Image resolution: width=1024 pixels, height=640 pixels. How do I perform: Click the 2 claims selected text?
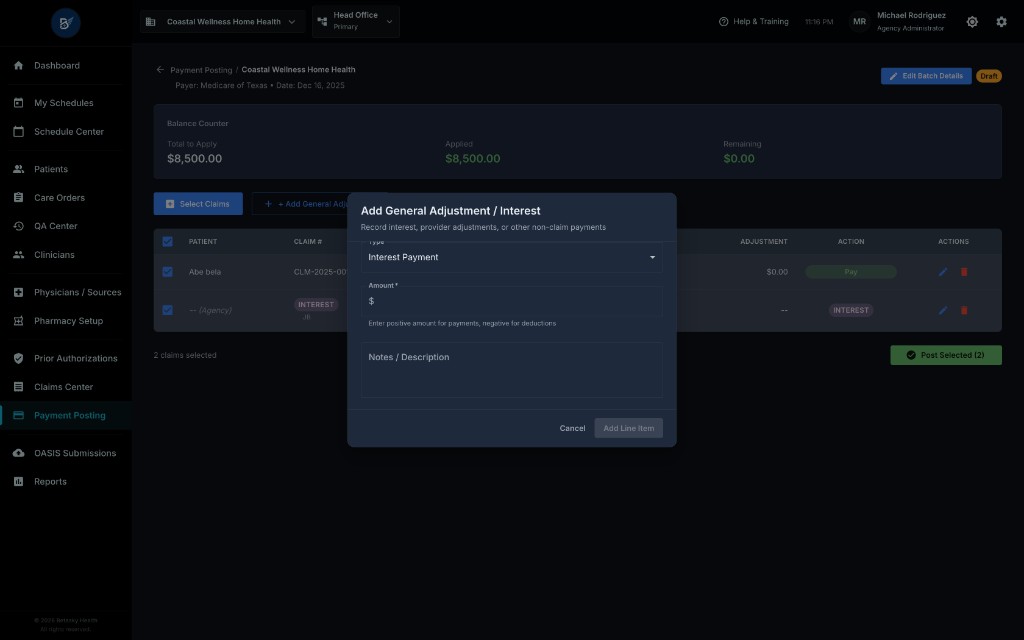[x=185, y=355]
